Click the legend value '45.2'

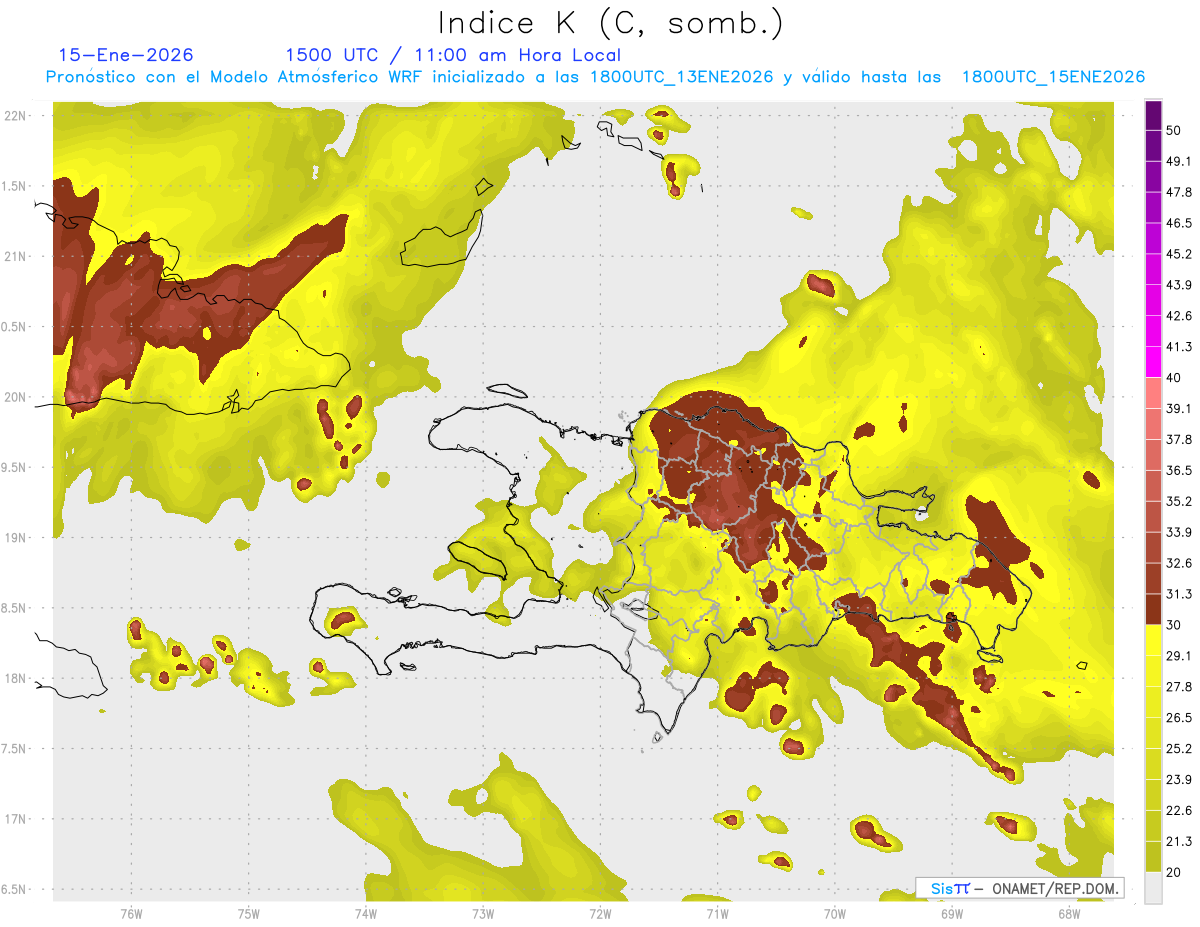[x=1178, y=254]
